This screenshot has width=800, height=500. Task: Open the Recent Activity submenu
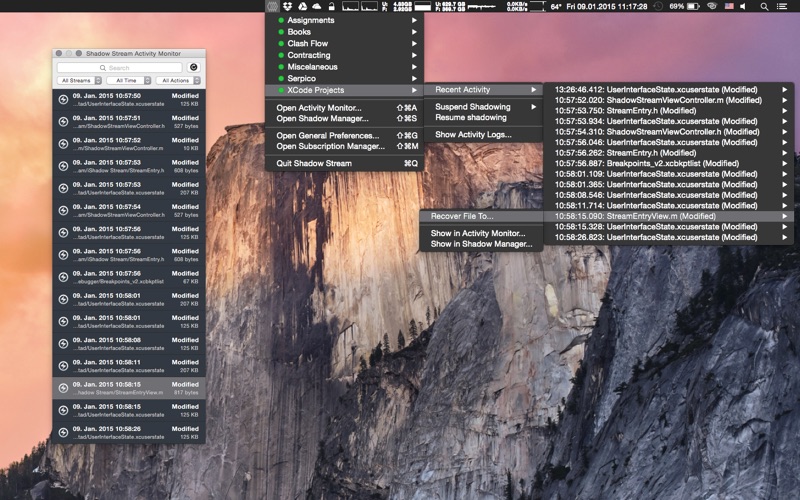pyautogui.click(x=484, y=89)
